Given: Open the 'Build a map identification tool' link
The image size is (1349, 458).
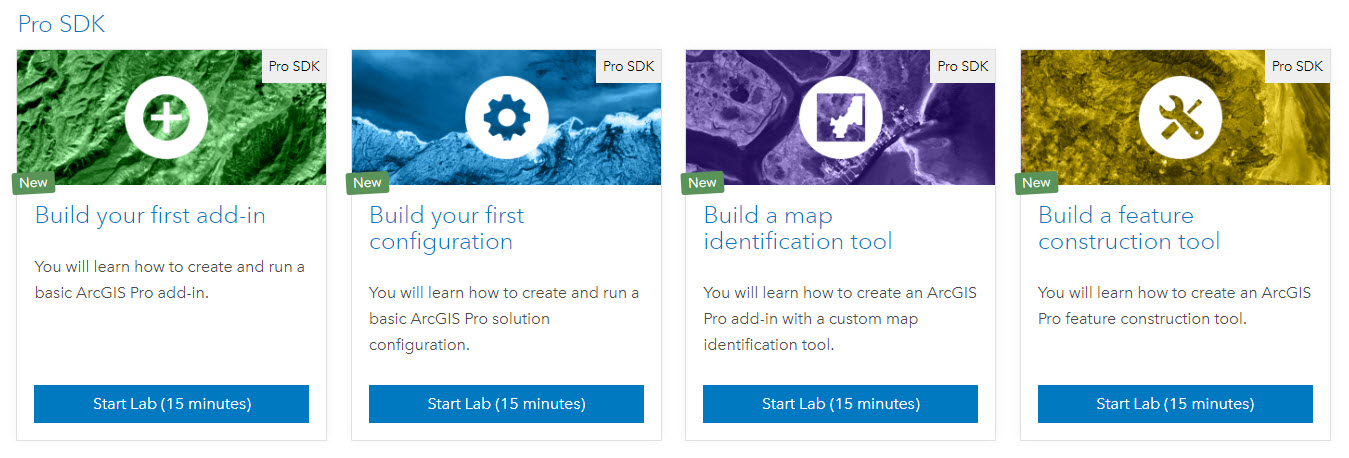Looking at the screenshot, I should pyautogui.click(x=798, y=228).
